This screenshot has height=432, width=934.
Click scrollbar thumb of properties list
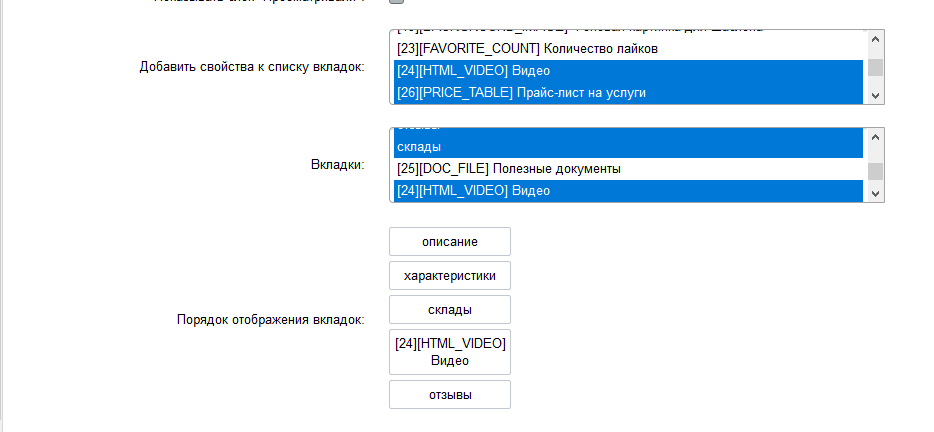875,67
